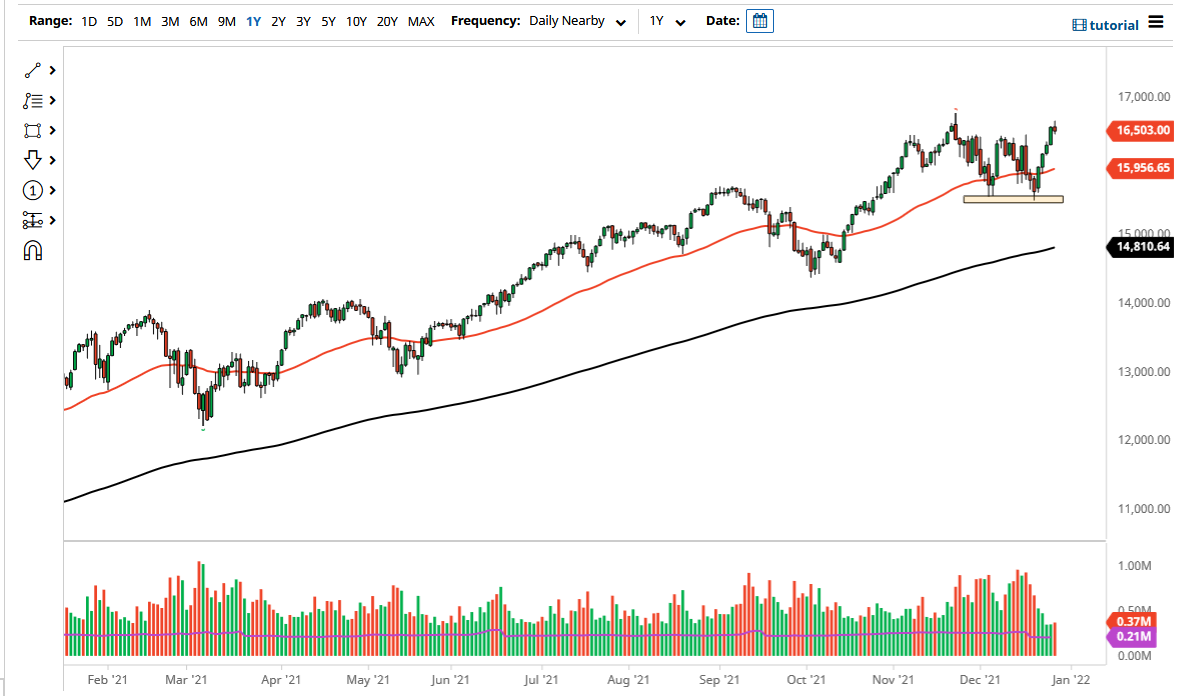The width and height of the screenshot is (1185, 696).
Task: Click the tutorial film strip icon
Action: click(1078, 24)
